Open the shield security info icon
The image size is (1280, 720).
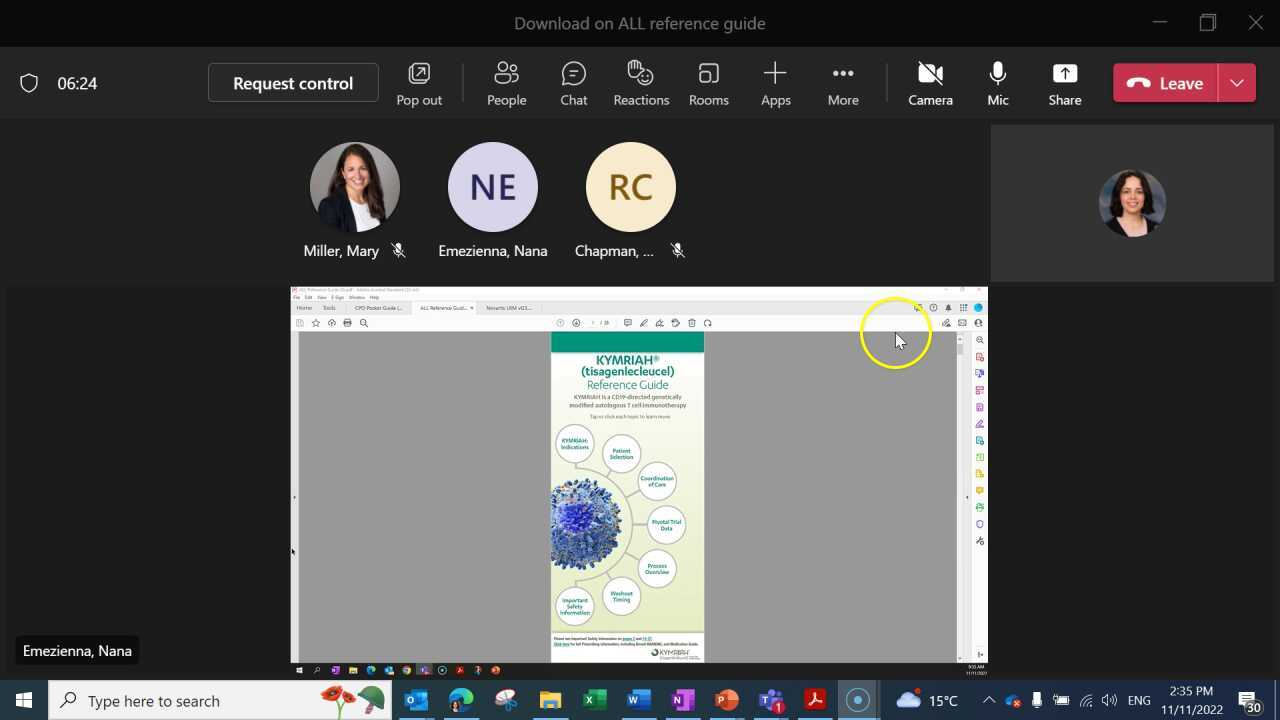29,83
